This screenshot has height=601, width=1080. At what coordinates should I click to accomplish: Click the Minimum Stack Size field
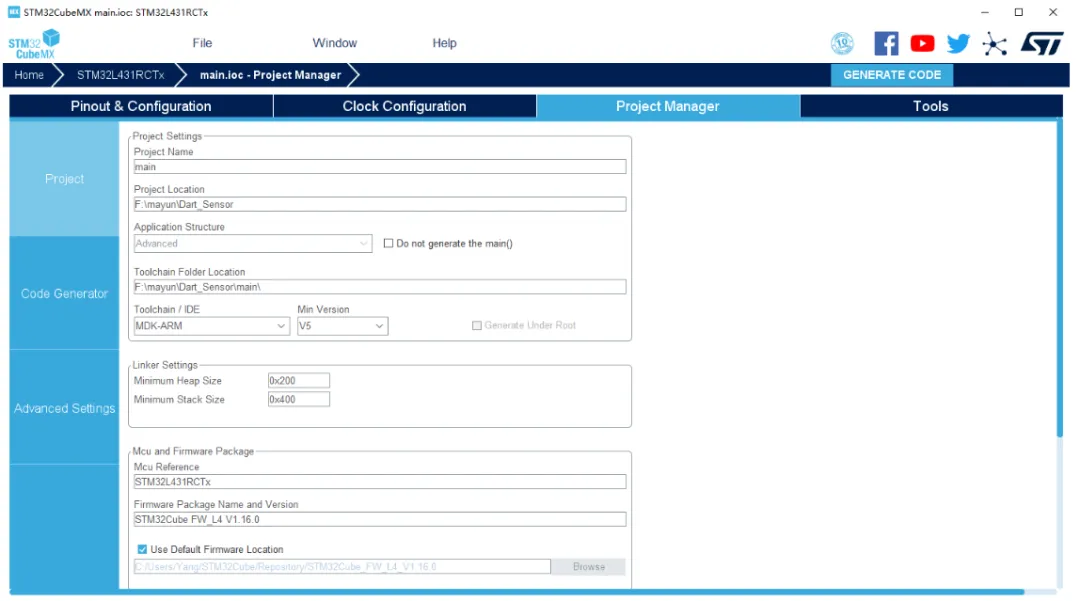click(299, 399)
